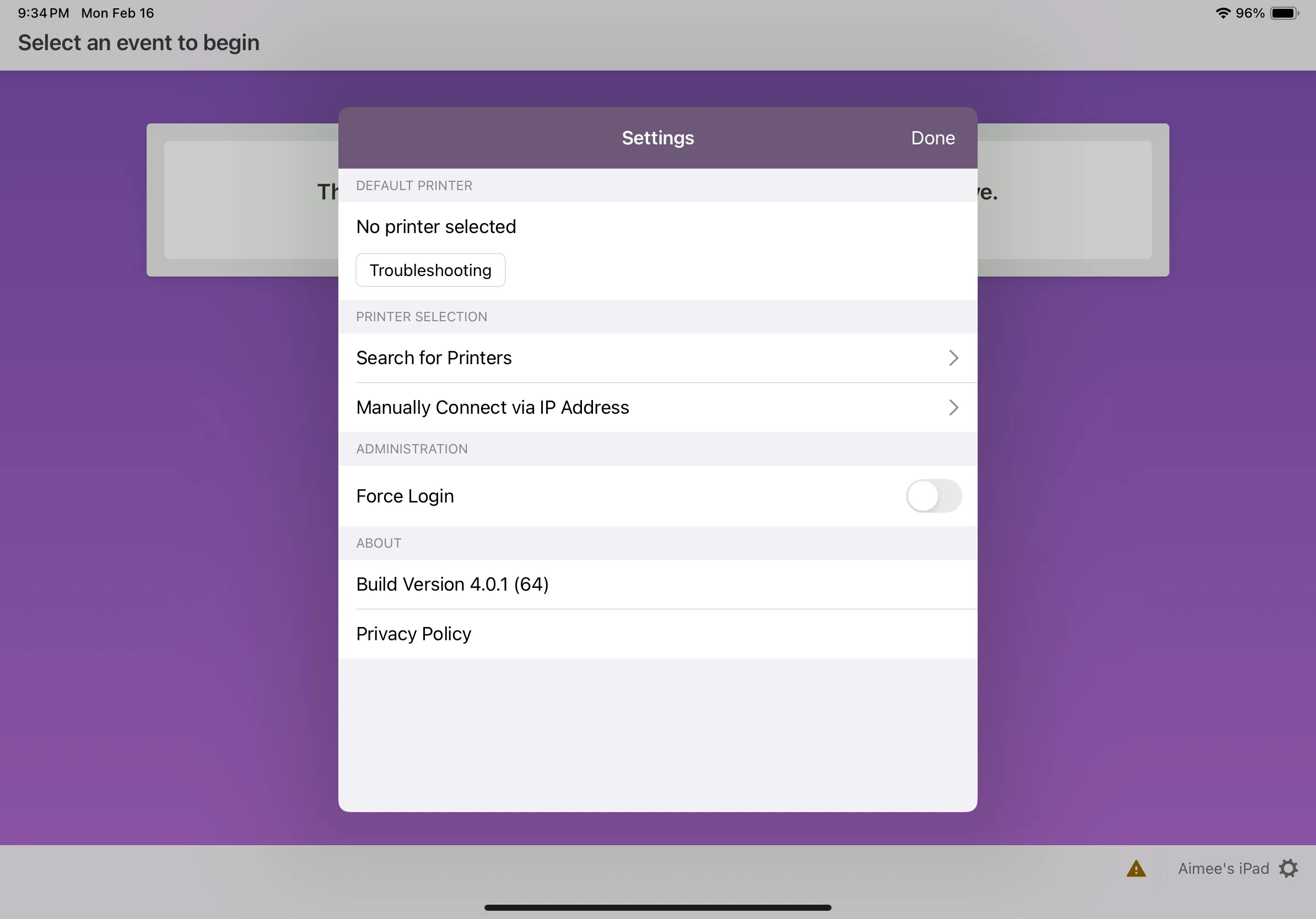Screen dimensions: 1316x919
Task: Tap the chevron next to Search for Printers
Action: click(x=953, y=358)
